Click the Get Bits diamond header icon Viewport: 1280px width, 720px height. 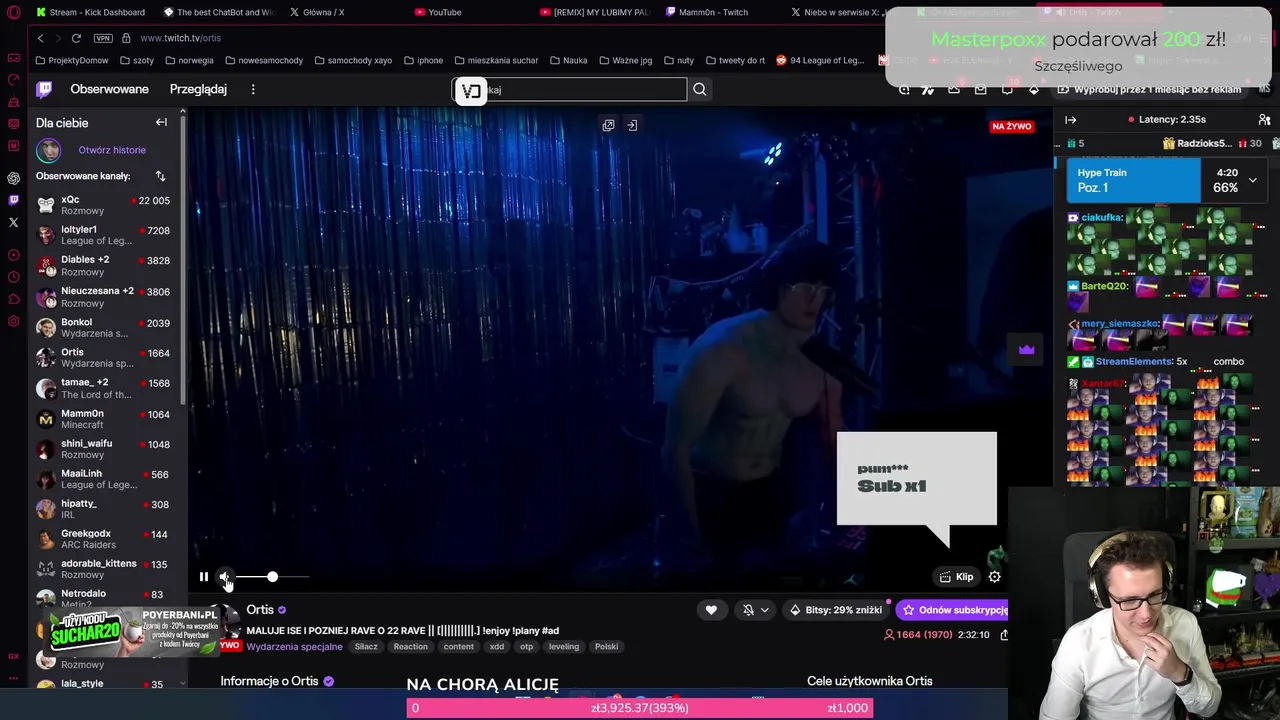point(1034,89)
